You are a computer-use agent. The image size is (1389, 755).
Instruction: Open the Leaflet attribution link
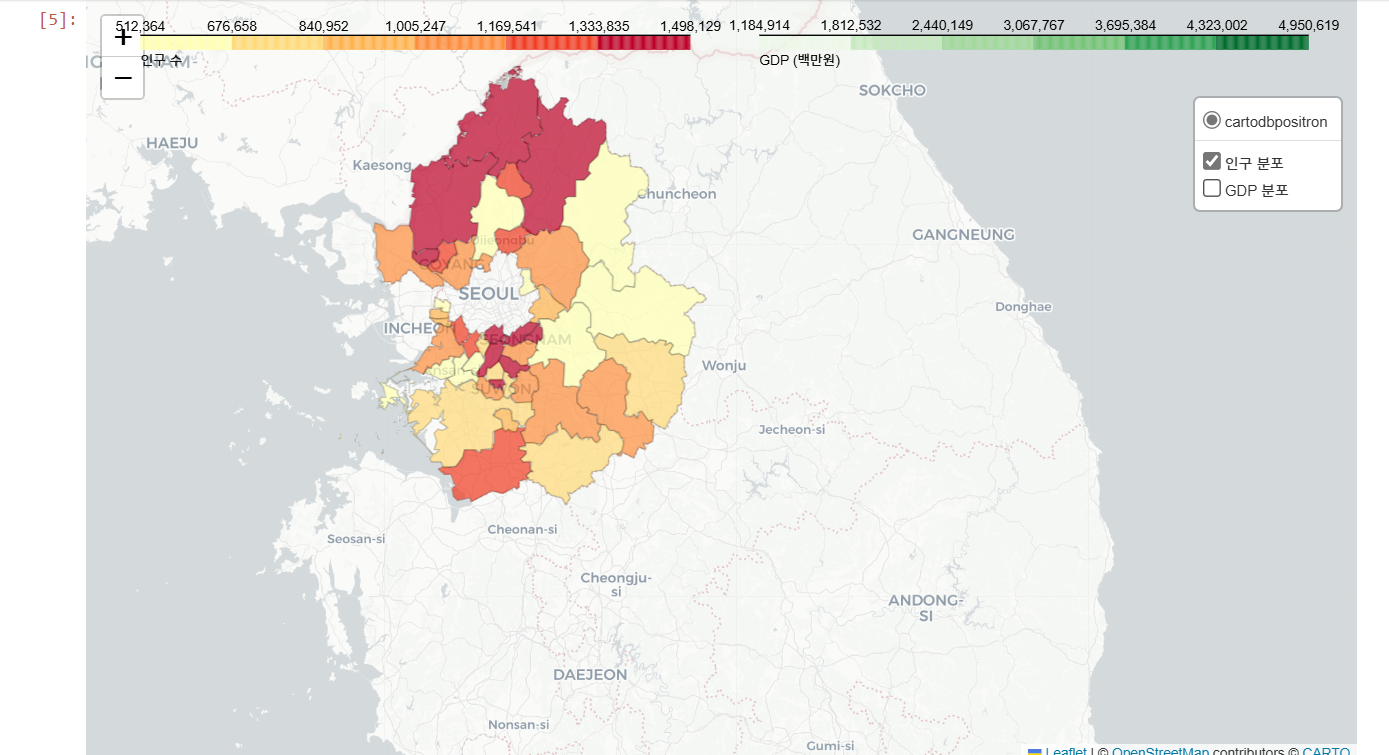(x=1066, y=751)
